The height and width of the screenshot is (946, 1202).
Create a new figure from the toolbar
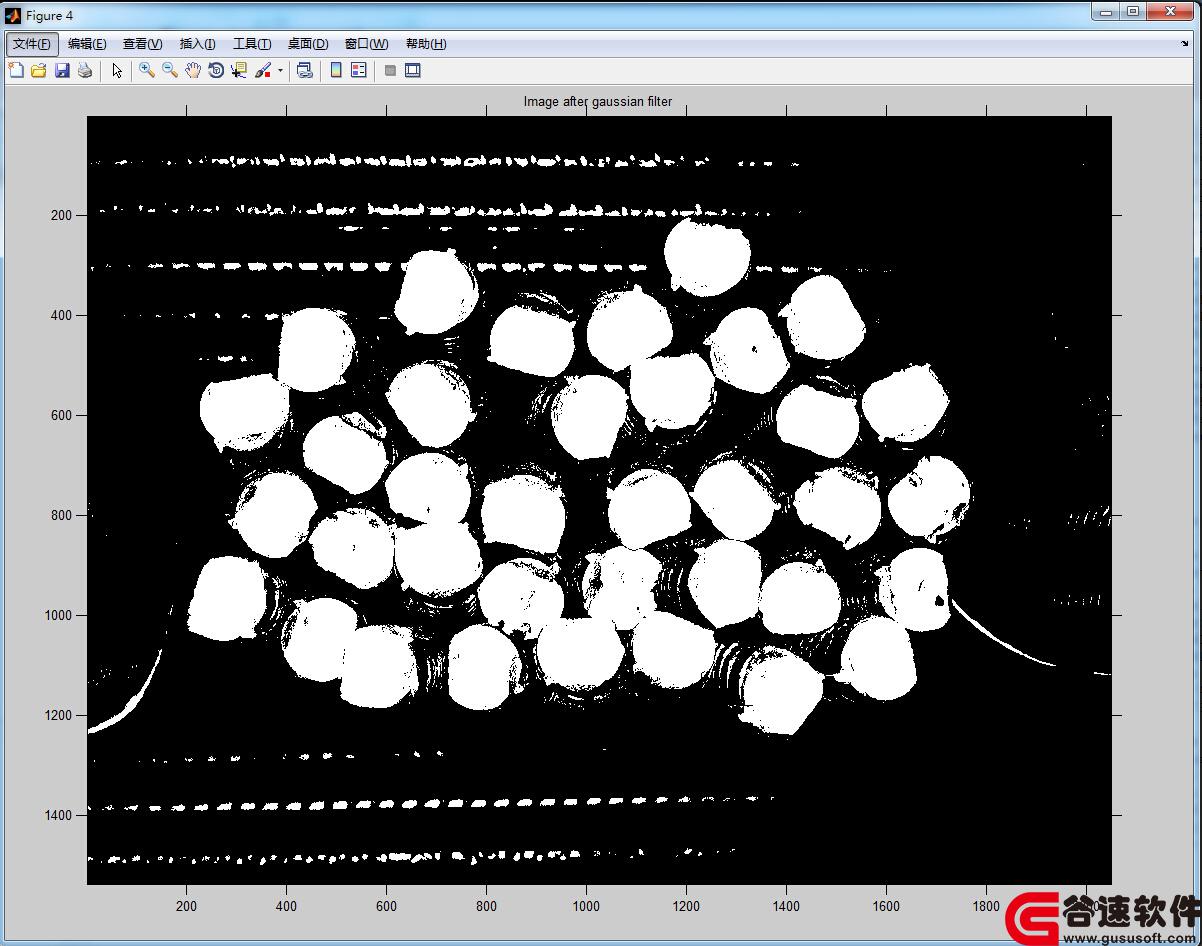(16, 70)
